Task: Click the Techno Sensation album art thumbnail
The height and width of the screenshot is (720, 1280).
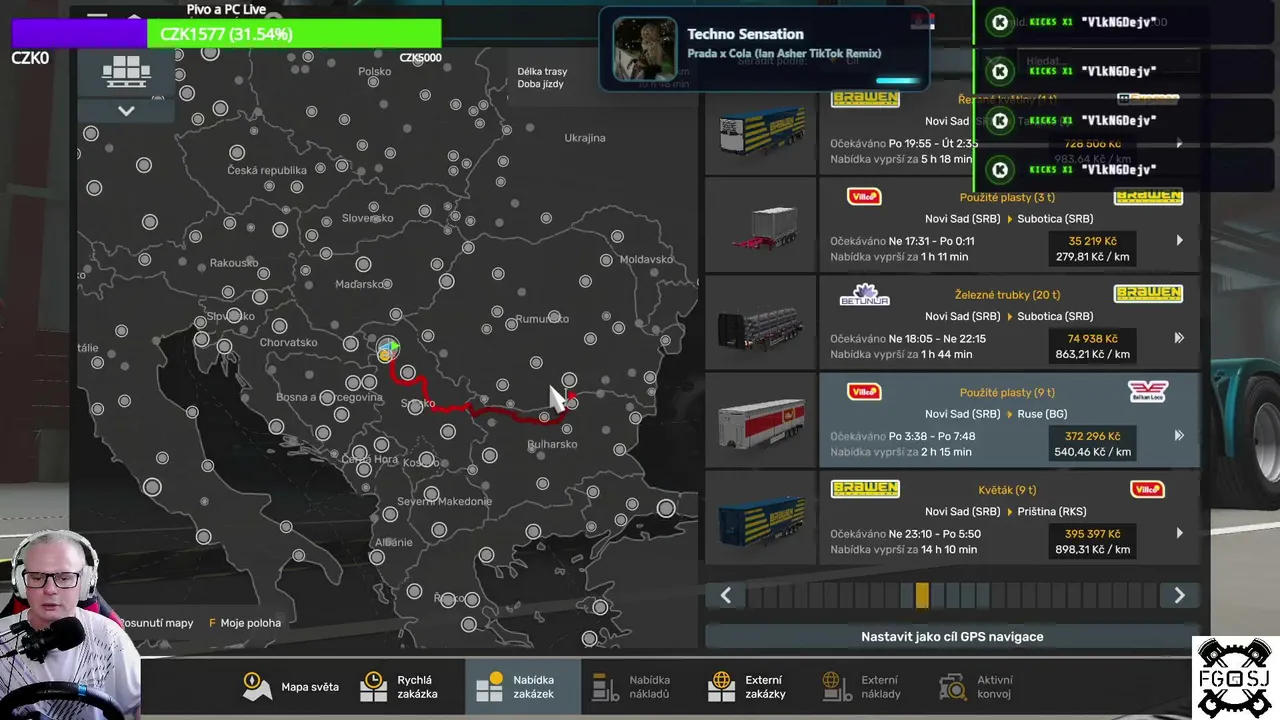Action: pos(644,49)
